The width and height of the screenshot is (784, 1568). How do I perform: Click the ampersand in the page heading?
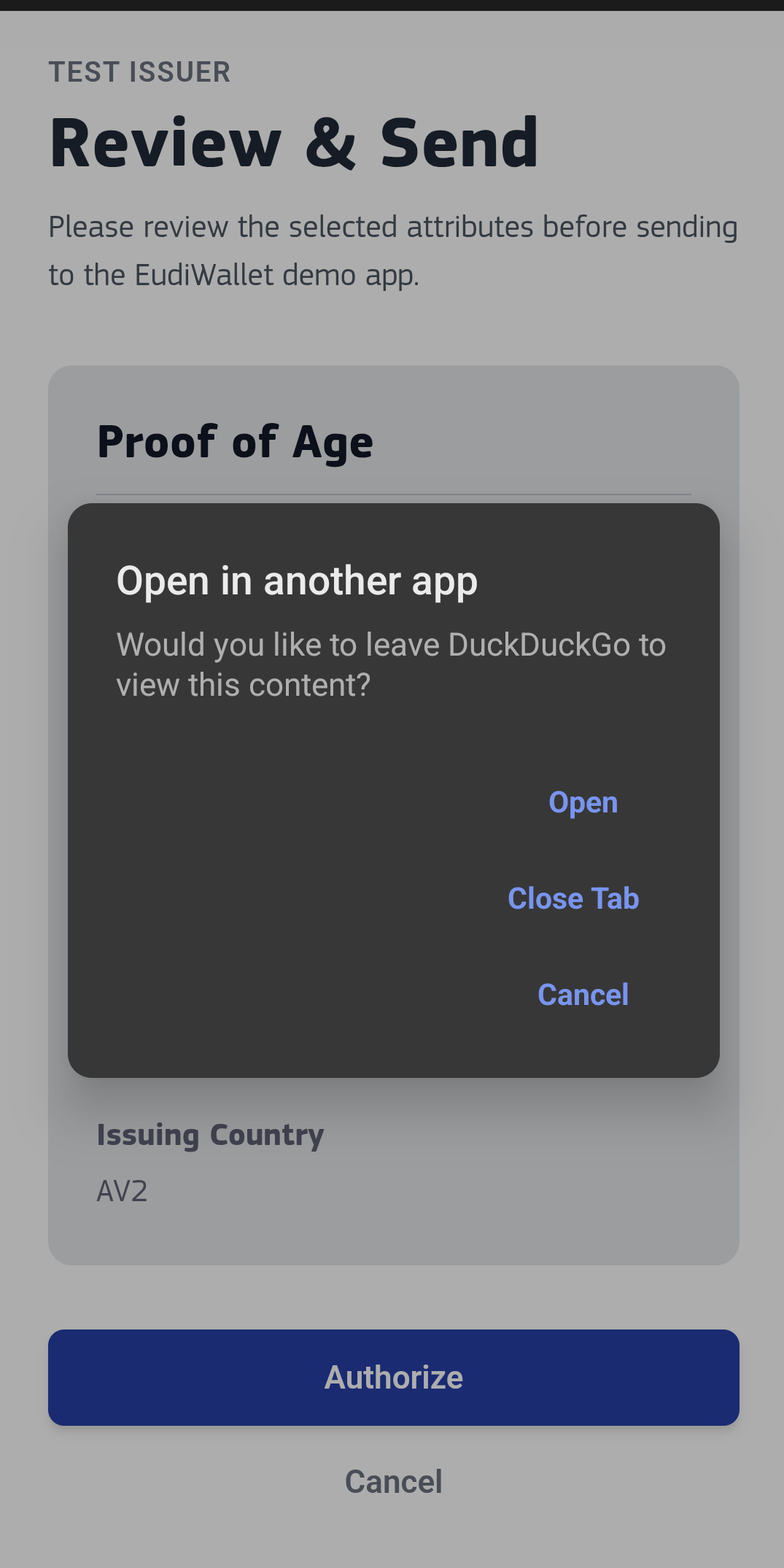(x=330, y=144)
